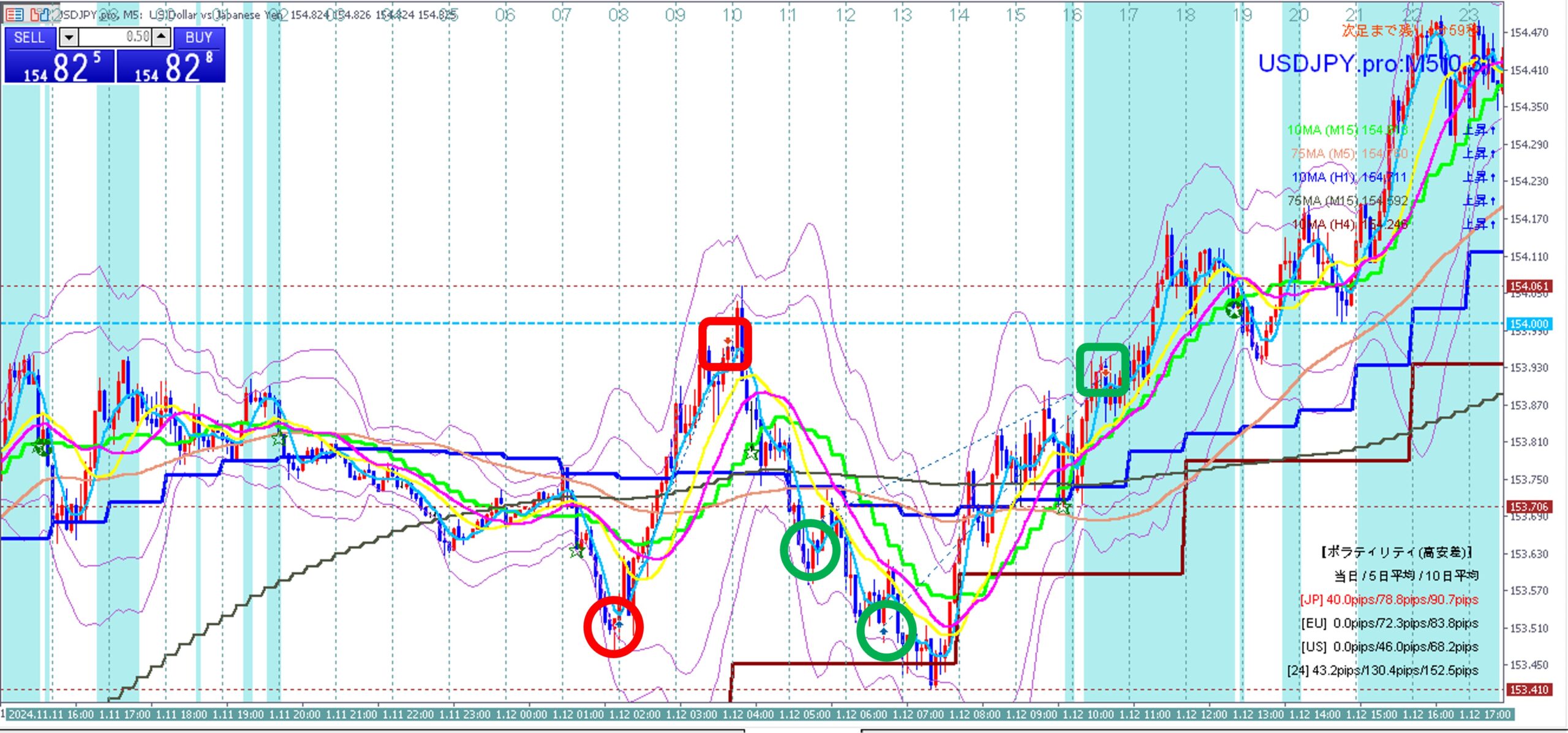The image size is (1568, 733).
Task: Select the 上昇↑ trend arrow beside 10MA (H4)
Action: 1479,224
